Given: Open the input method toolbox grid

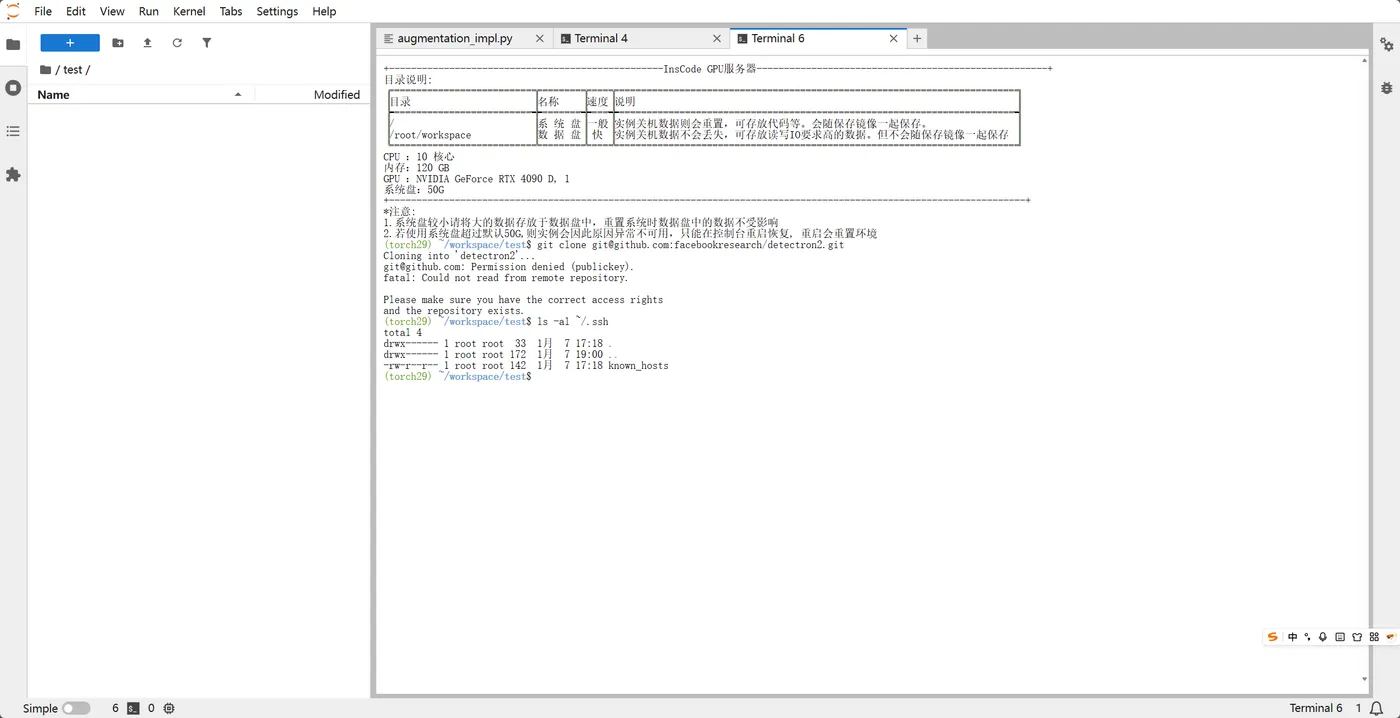Looking at the screenshot, I should point(1374,637).
